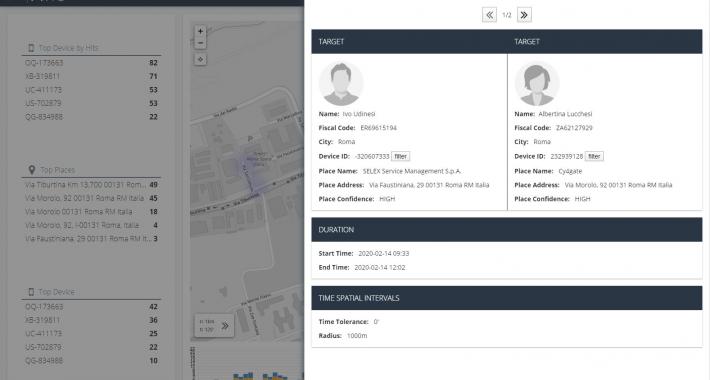Click Albertina Lucchesi's avatar picture
The width and height of the screenshot is (710, 380).
tap(537, 84)
